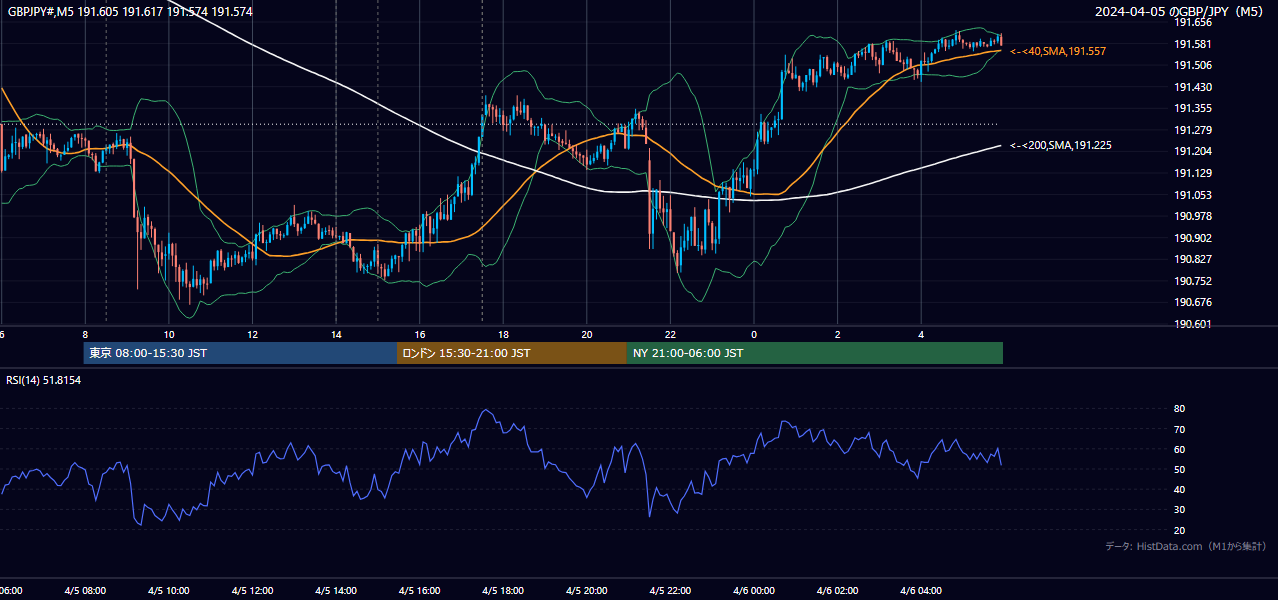Image resolution: width=1278 pixels, height=600 pixels.
Task: Click the 4/6 00:00 time label
Action: 754,591
